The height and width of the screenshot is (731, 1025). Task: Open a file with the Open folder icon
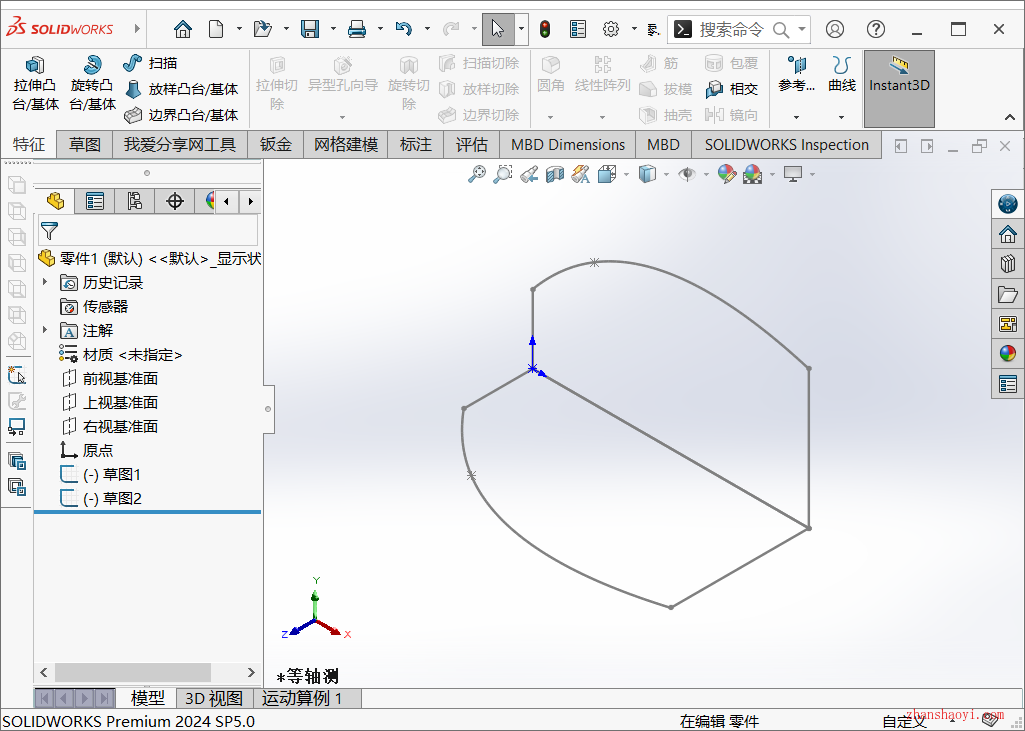pyautogui.click(x=263, y=29)
